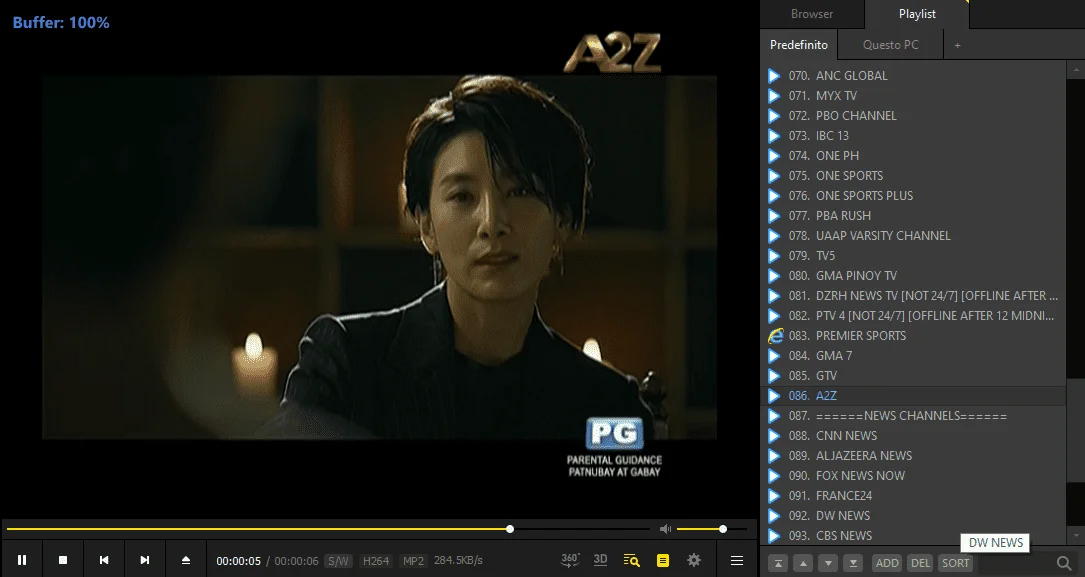Image resolution: width=1085 pixels, height=577 pixels.
Task: Select 075. ONE SPORTS in playlist
Action: [x=913, y=176]
